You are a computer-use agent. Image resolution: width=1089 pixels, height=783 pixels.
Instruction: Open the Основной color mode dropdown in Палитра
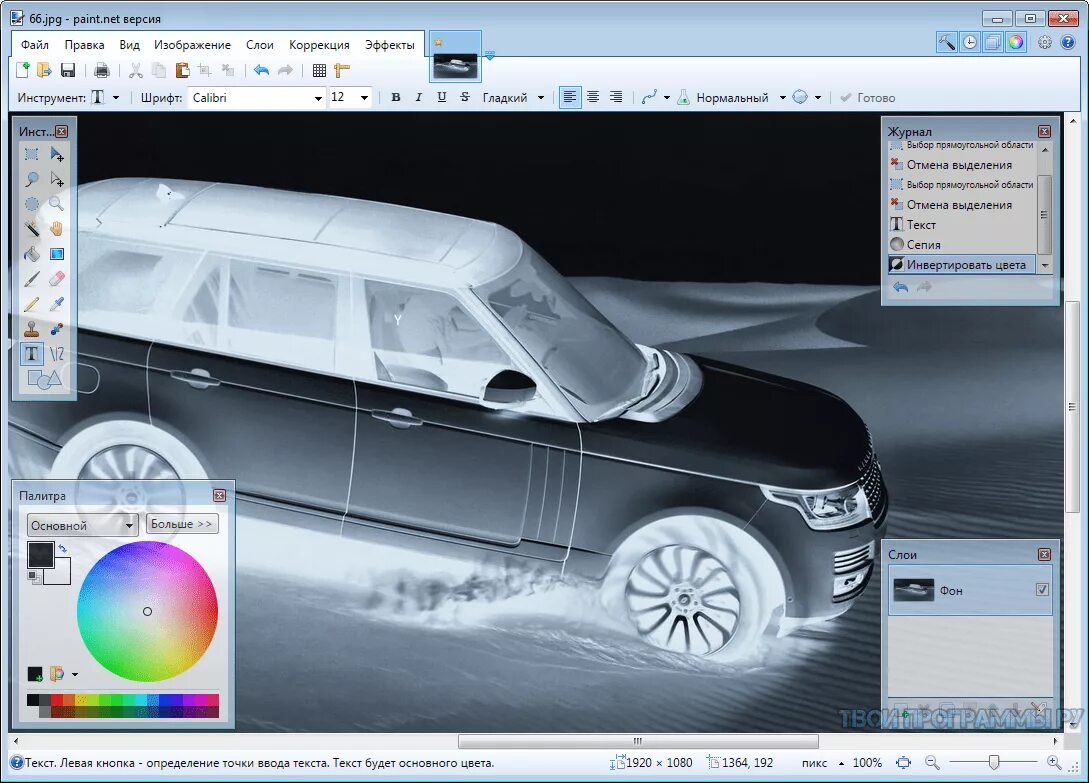[x=82, y=525]
